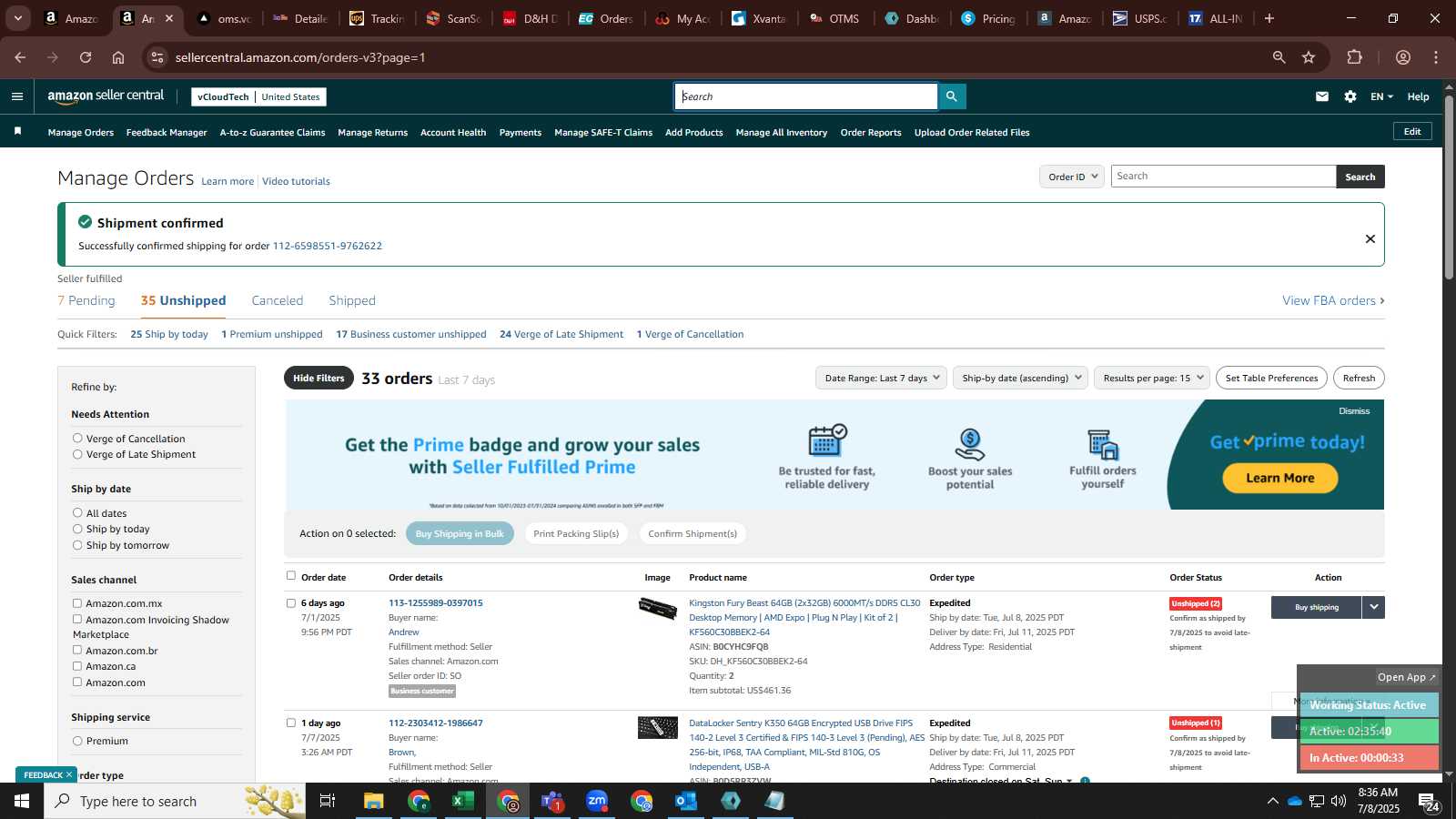The height and width of the screenshot is (819, 1456).
Task: Click the Hide Filters button
Action: [x=318, y=378]
